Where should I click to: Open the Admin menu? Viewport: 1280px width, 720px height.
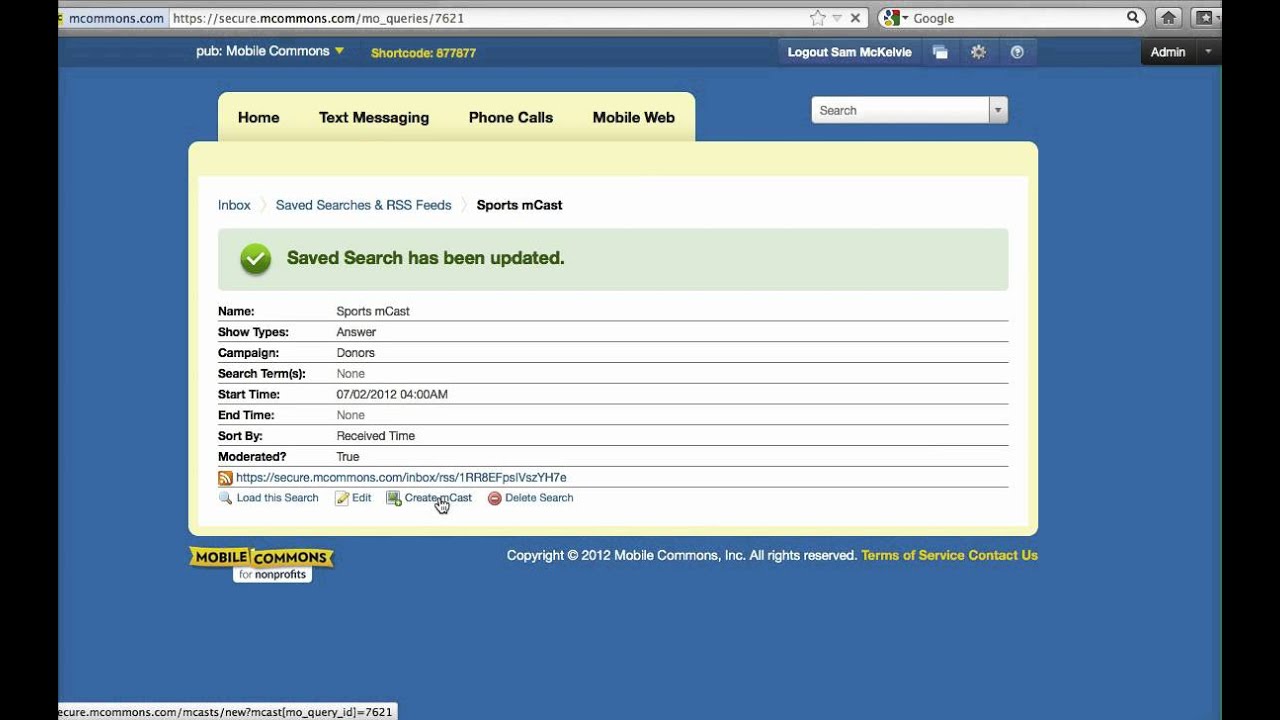pyautogui.click(x=1168, y=52)
